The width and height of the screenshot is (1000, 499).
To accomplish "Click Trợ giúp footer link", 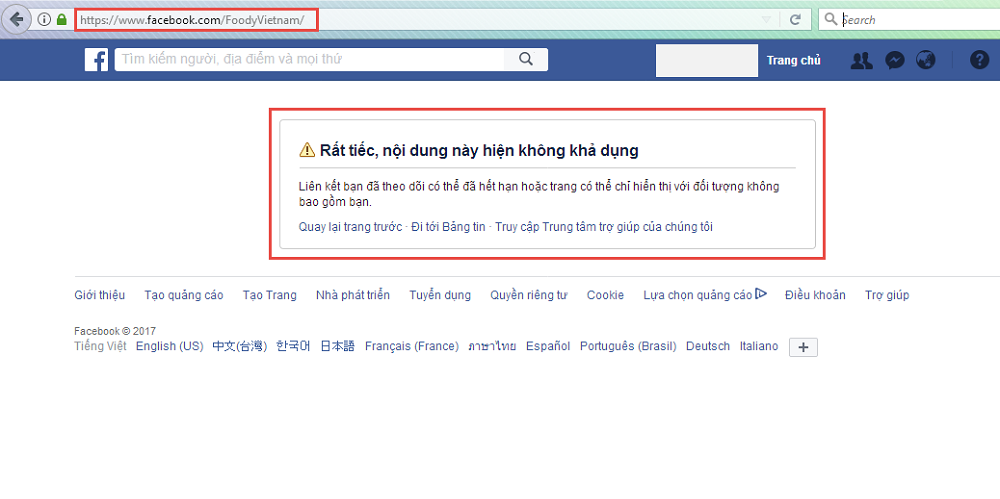I will pos(887,295).
